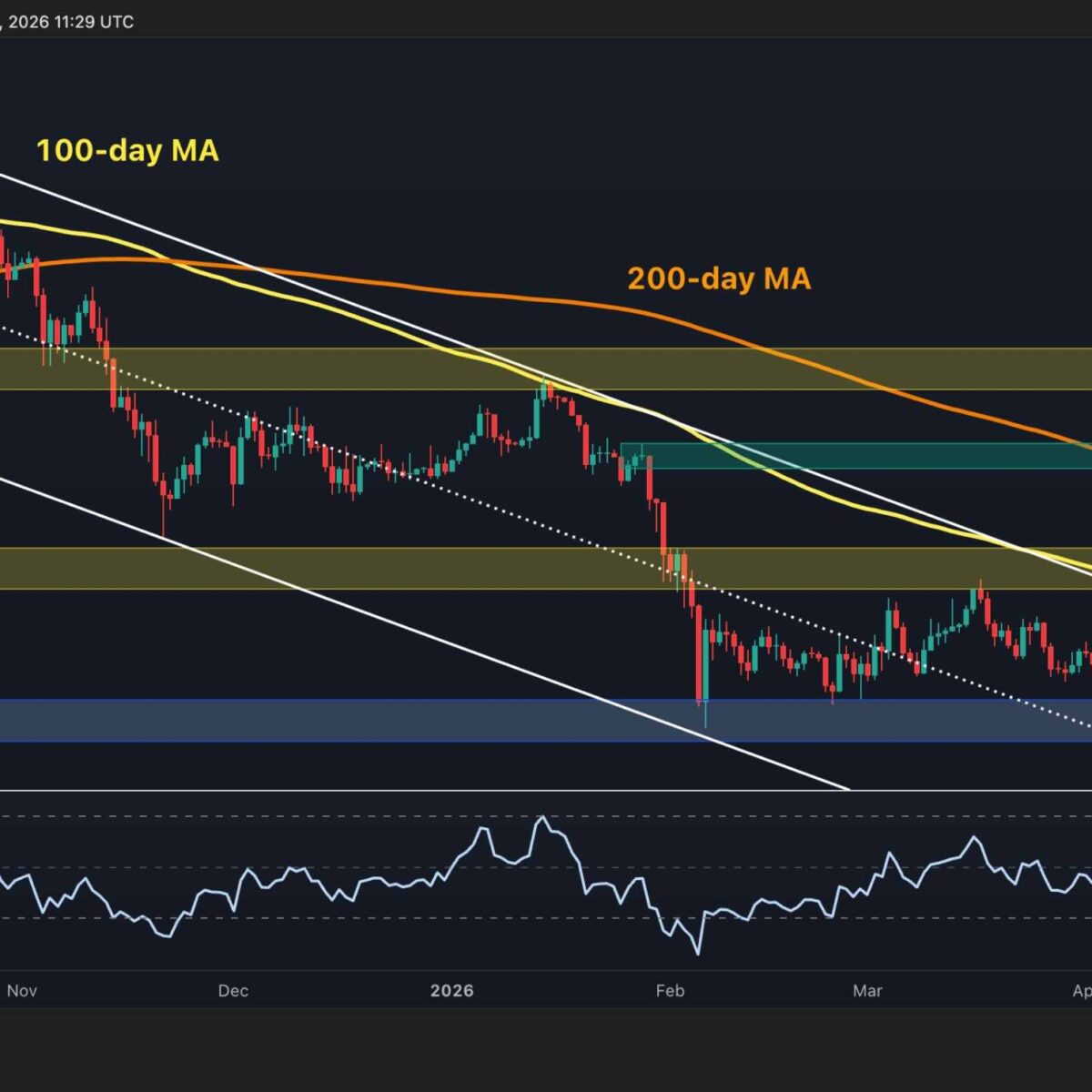Select the blue support zone at bottom
Screen dimensions: 1092x1092
[364, 721]
